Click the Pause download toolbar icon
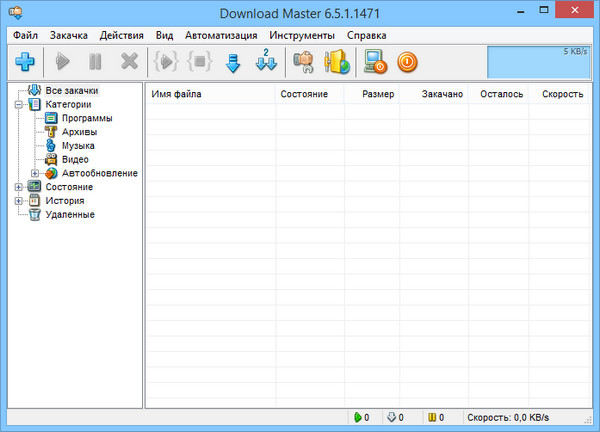Image resolution: width=600 pixels, height=432 pixels. [95, 62]
